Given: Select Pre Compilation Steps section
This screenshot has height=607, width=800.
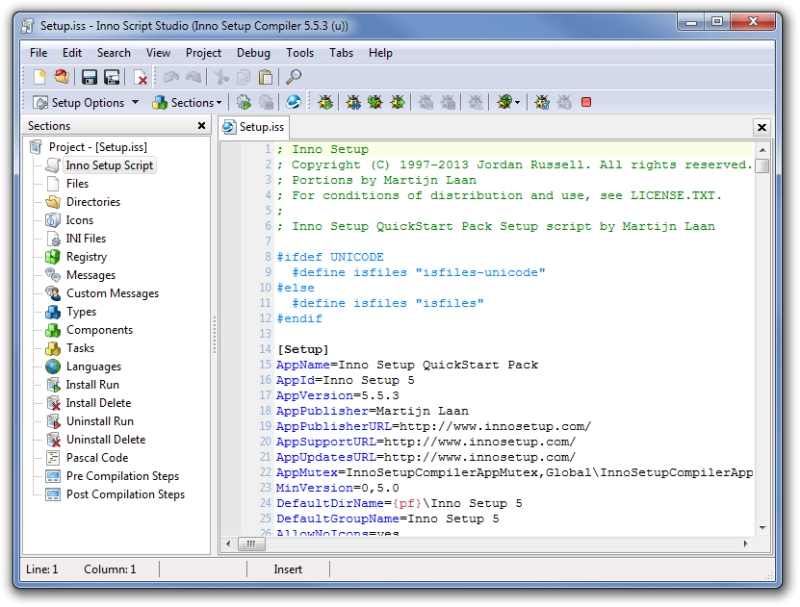Looking at the screenshot, I should tap(122, 476).
